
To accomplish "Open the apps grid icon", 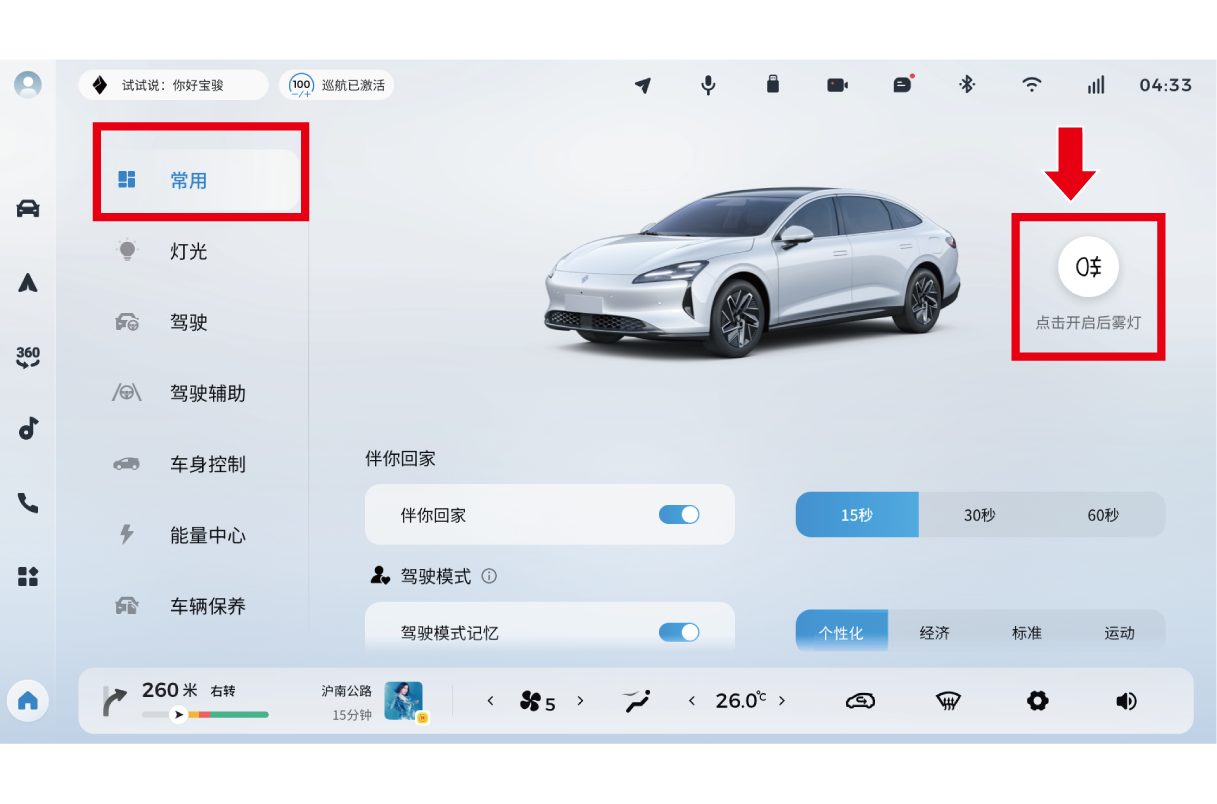I will coord(28,576).
